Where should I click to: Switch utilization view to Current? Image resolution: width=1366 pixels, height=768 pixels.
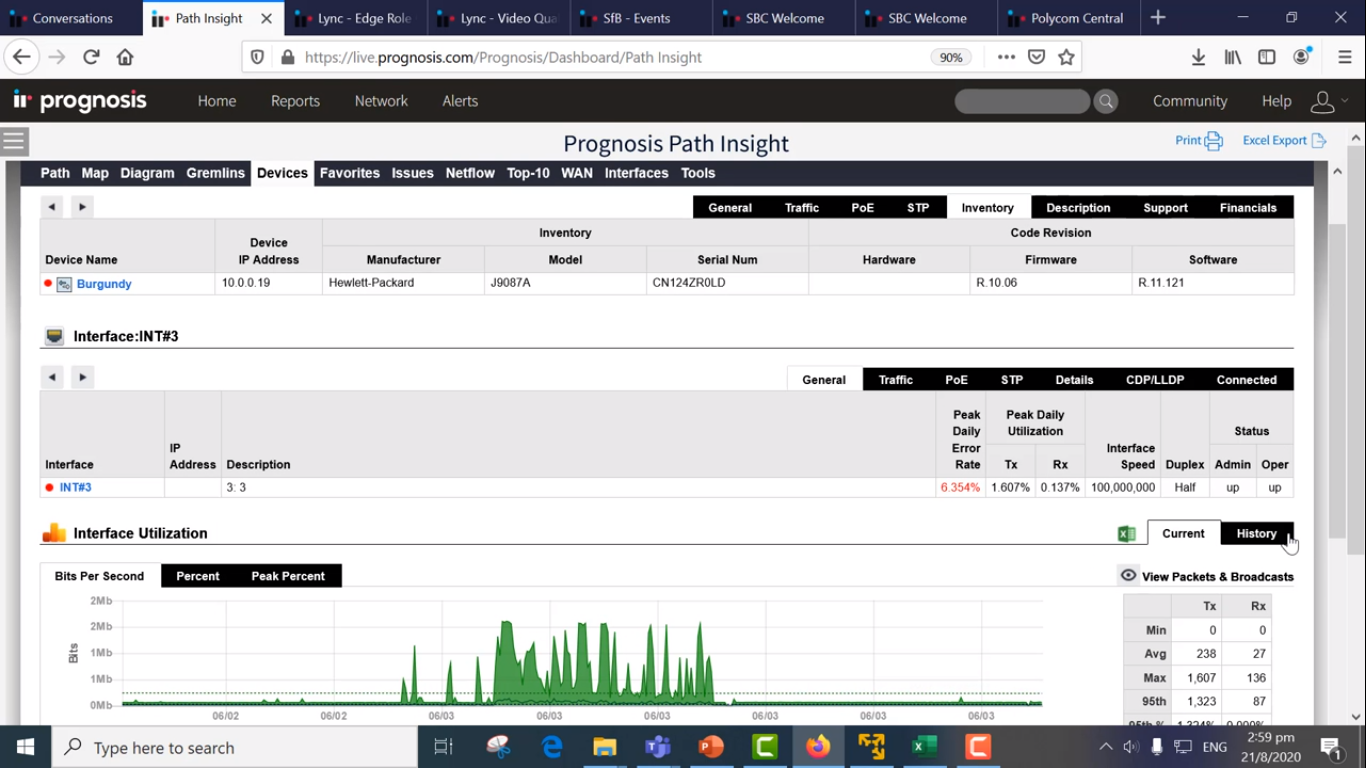(1184, 534)
